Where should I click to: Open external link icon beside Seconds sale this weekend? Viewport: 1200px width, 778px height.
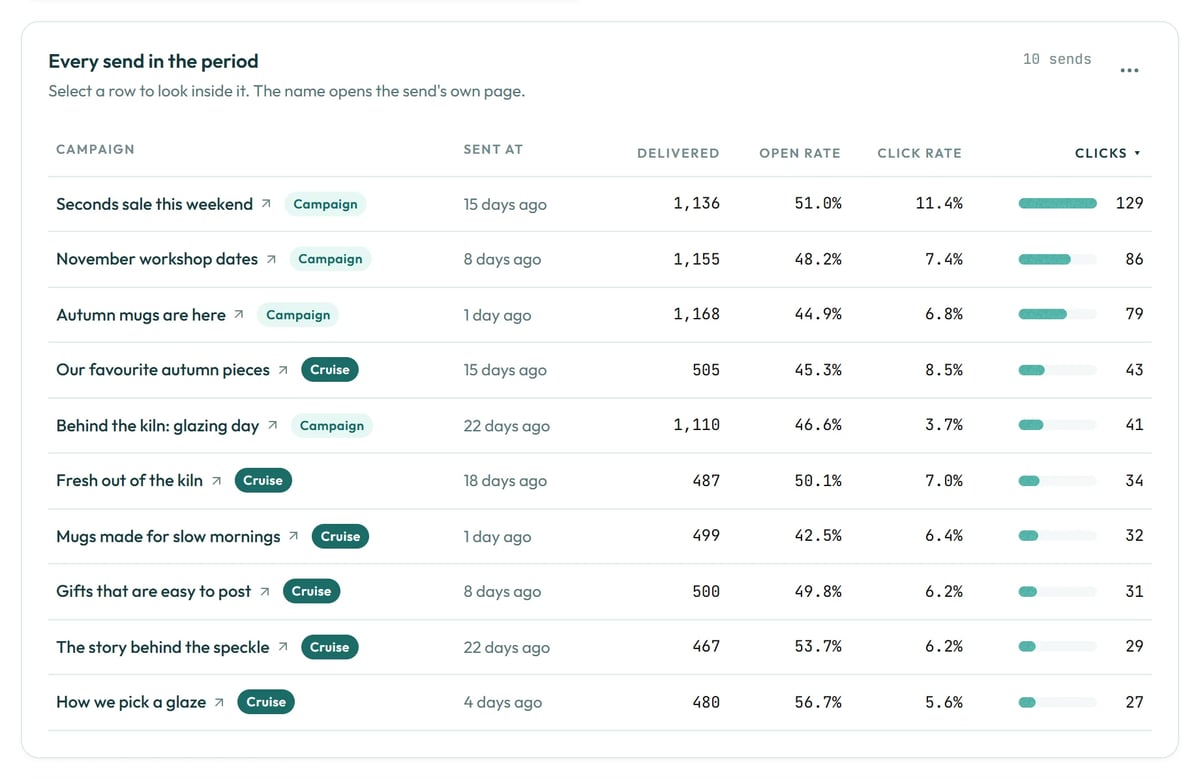(x=266, y=204)
